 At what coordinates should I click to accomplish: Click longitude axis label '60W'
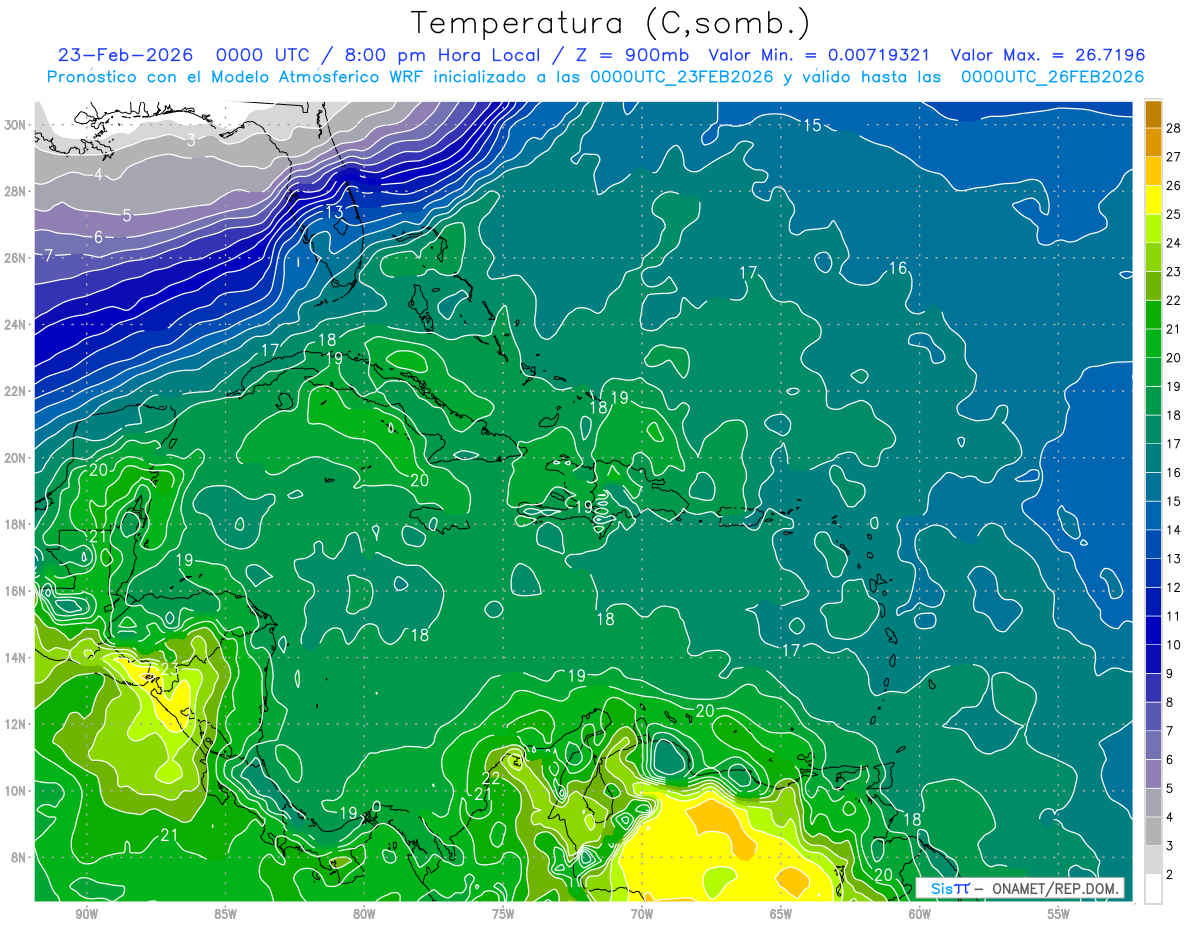click(920, 914)
